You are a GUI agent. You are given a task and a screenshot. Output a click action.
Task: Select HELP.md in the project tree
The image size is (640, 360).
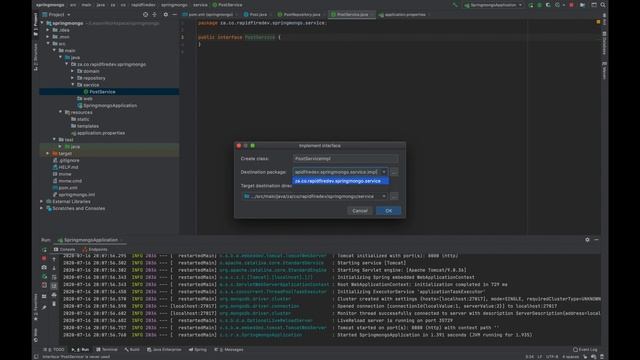[66, 167]
